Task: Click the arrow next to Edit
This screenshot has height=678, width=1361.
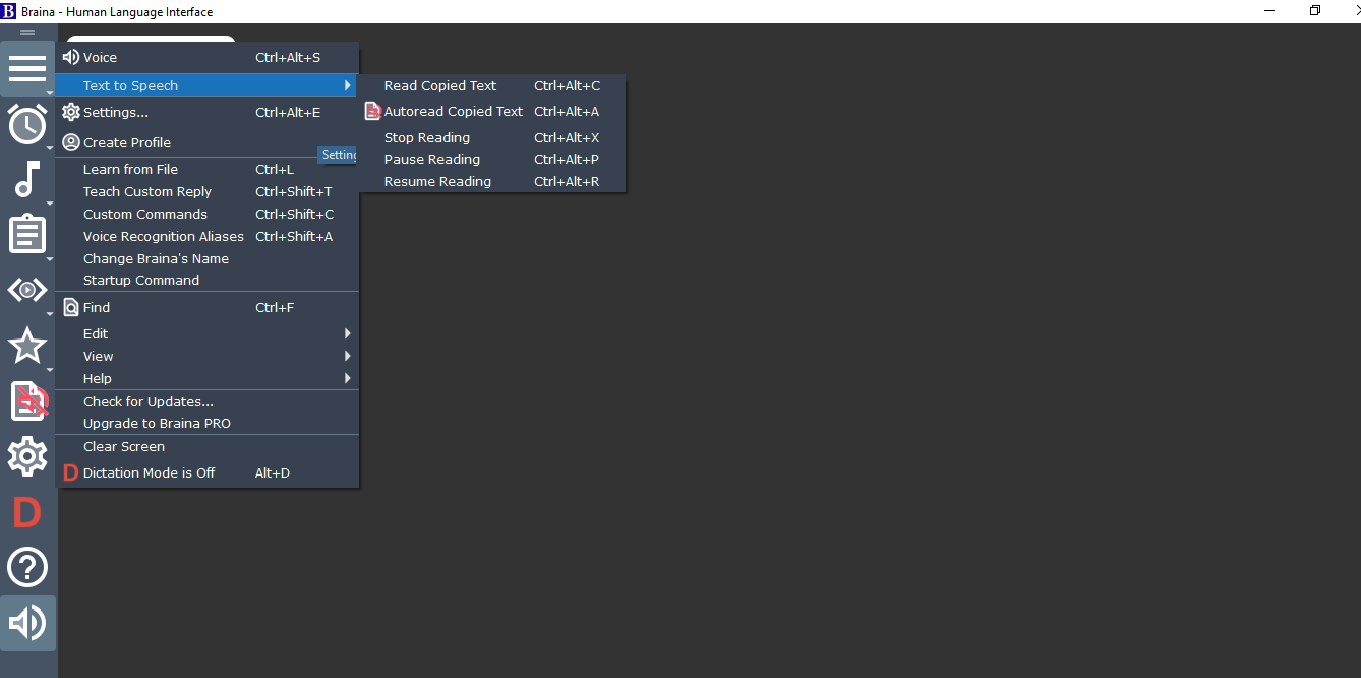Action: pos(348,333)
